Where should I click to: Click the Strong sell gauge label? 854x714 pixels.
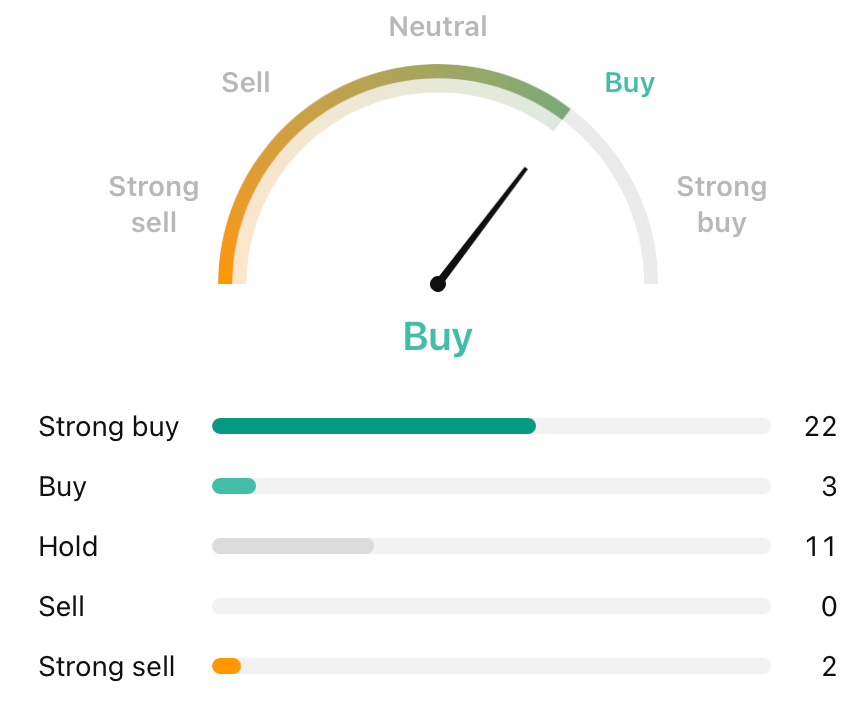(x=153, y=204)
